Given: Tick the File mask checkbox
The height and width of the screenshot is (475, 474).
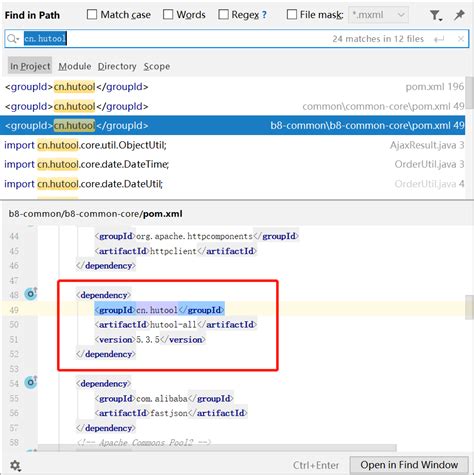Looking at the screenshot, I should (292, 15).
